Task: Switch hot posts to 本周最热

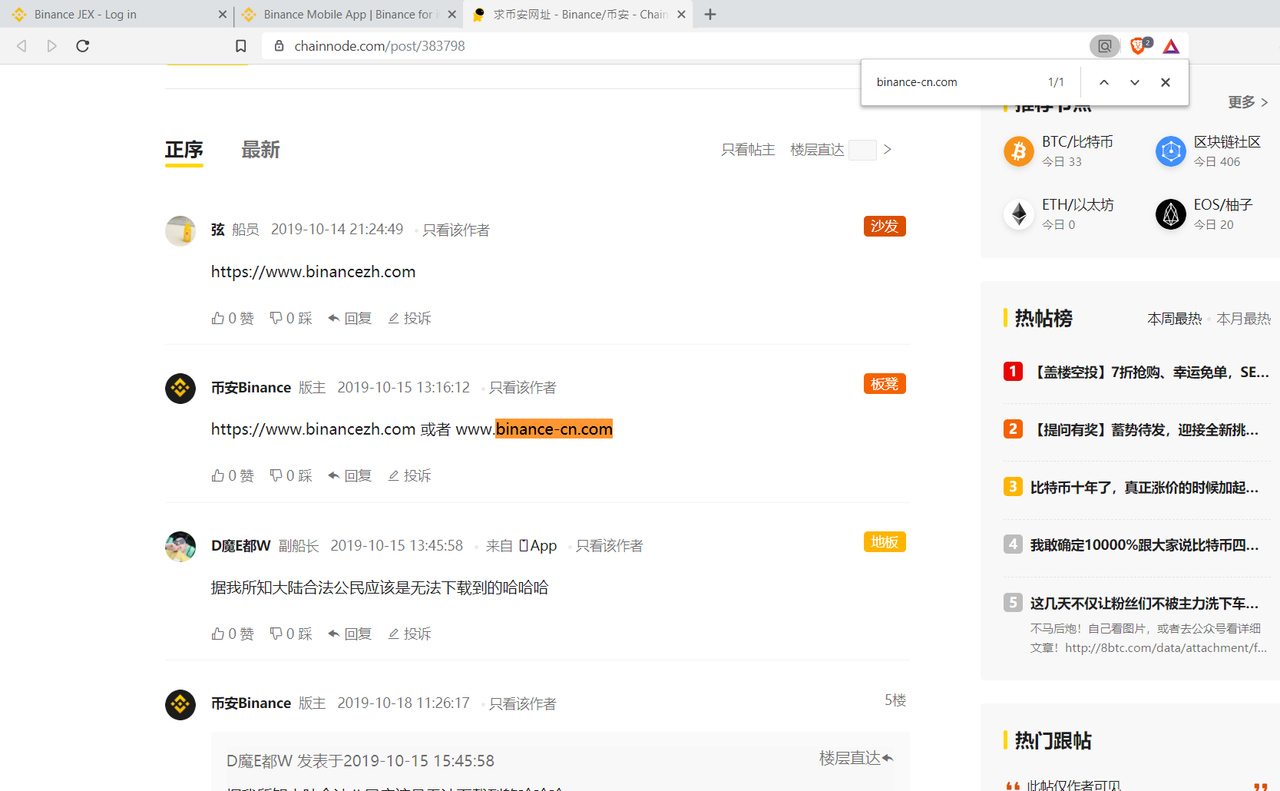Action: [1174, 318]
